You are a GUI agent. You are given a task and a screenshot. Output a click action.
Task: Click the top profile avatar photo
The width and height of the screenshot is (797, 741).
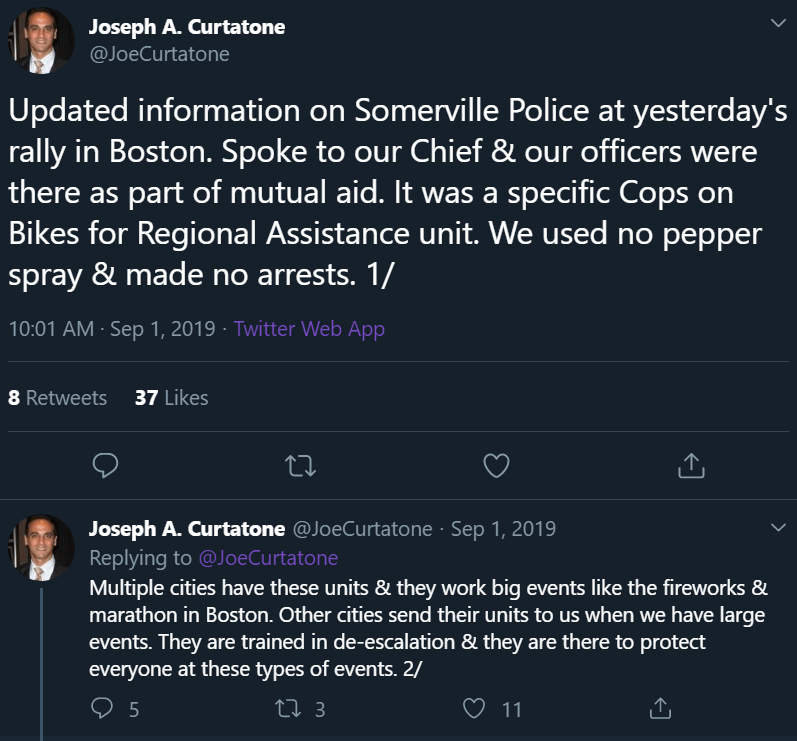(x=41, y=42)
